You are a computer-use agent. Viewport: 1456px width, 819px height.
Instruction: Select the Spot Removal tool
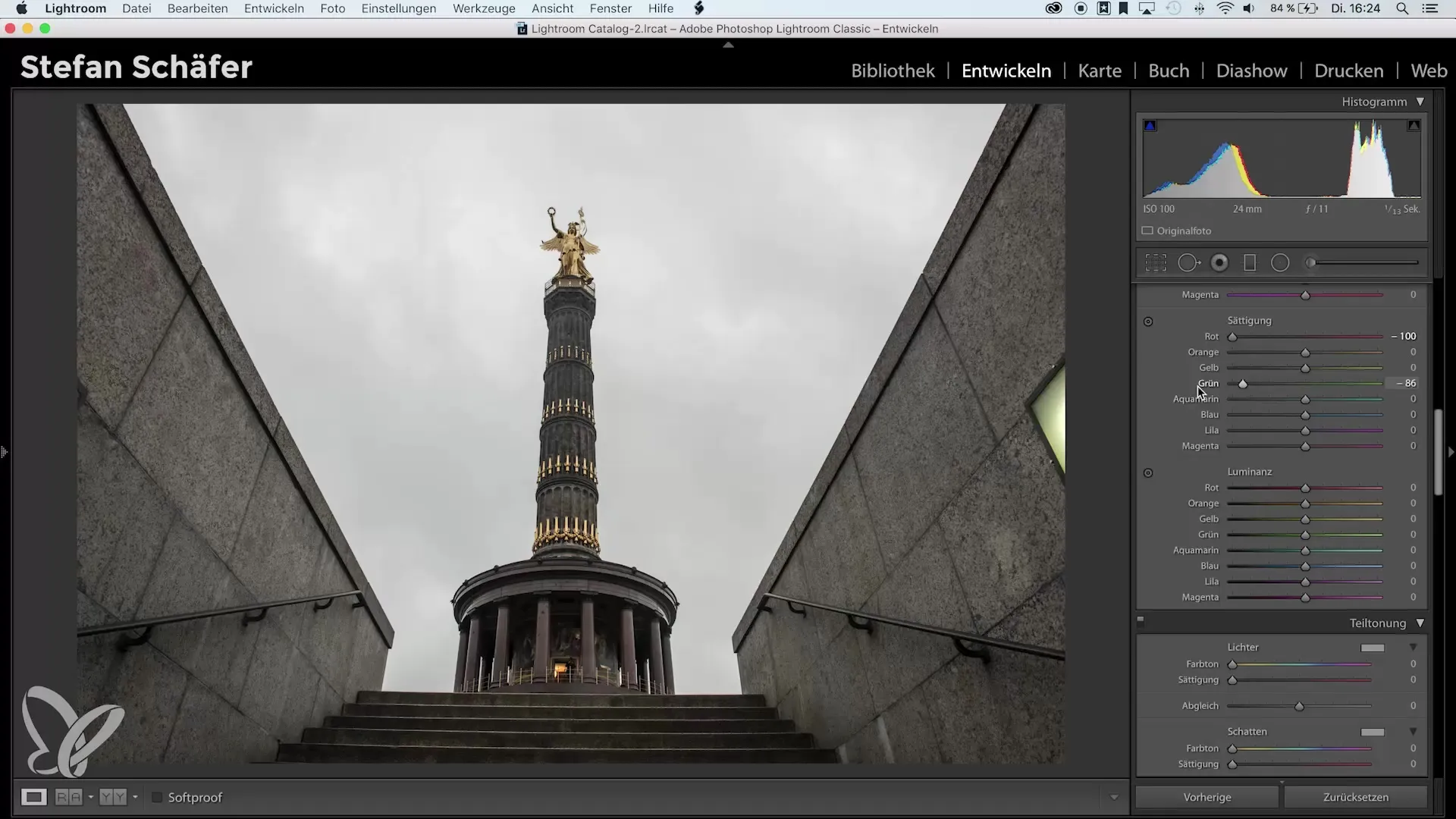coord(1188,263)
